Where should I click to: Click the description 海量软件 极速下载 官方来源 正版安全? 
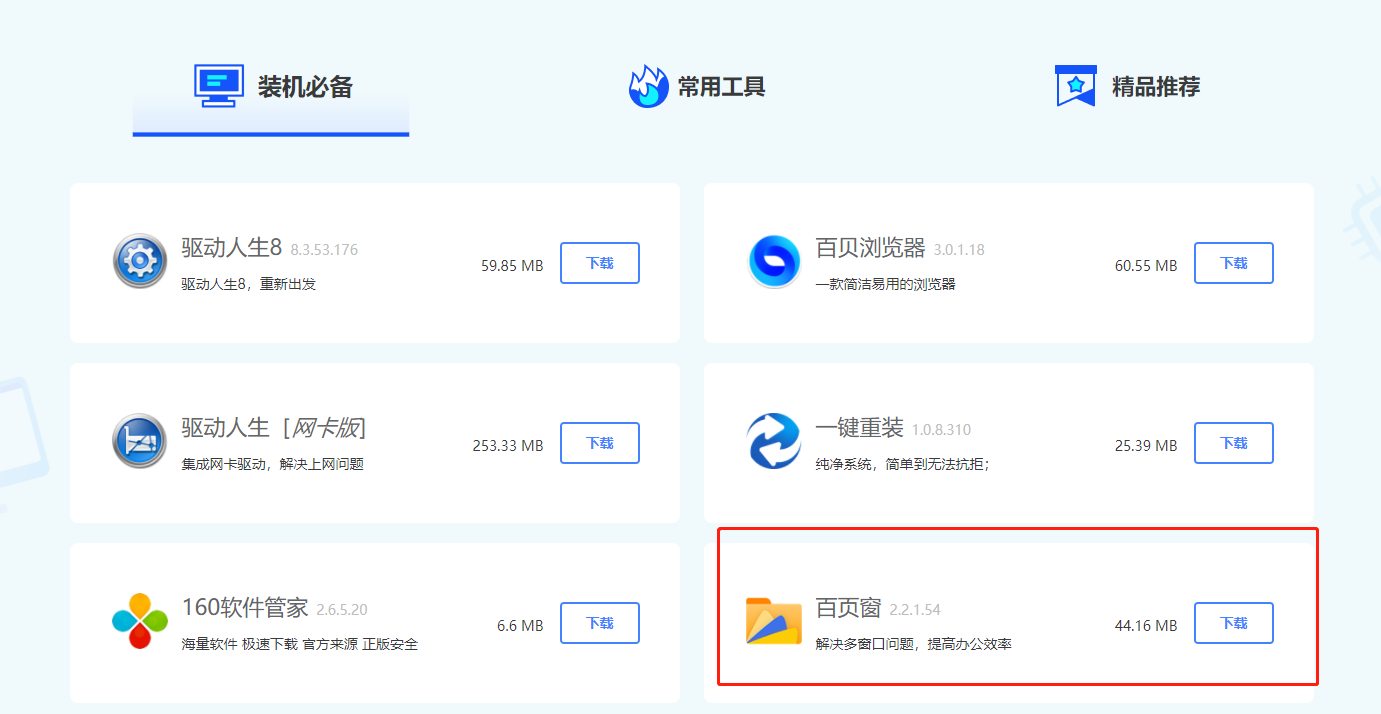300,644
